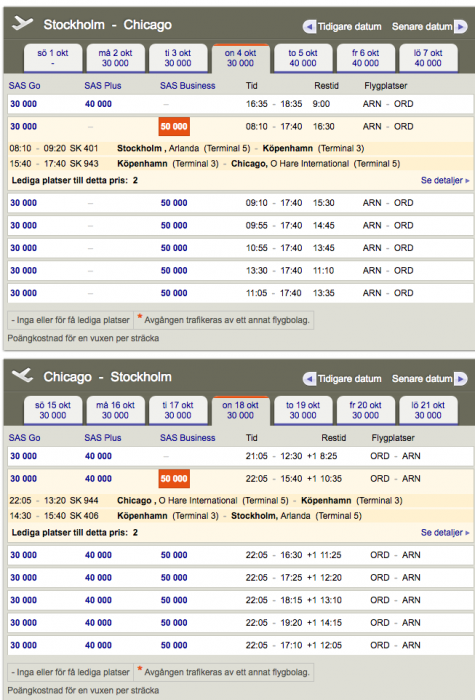Select the to 19 okt date tab
This screenshot has width=475, height=700.
point(303,410)
